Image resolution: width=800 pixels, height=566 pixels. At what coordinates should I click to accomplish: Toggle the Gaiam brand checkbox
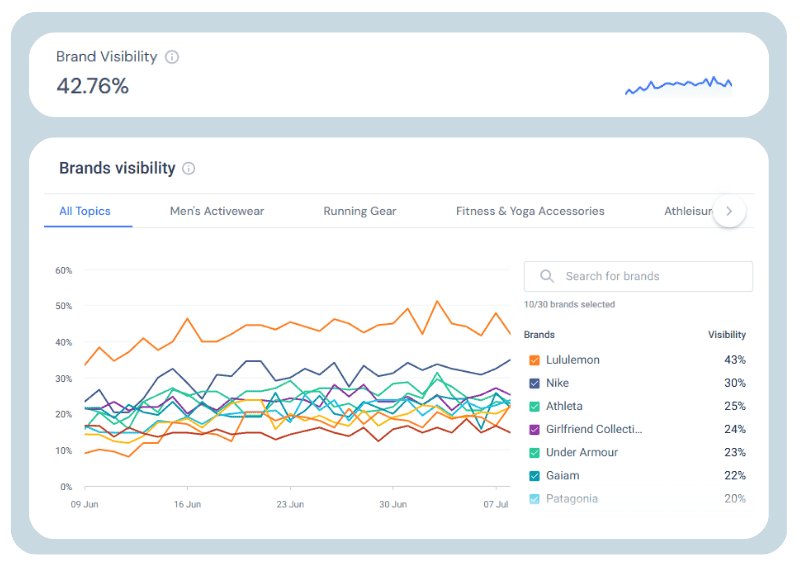pos(534,476)
